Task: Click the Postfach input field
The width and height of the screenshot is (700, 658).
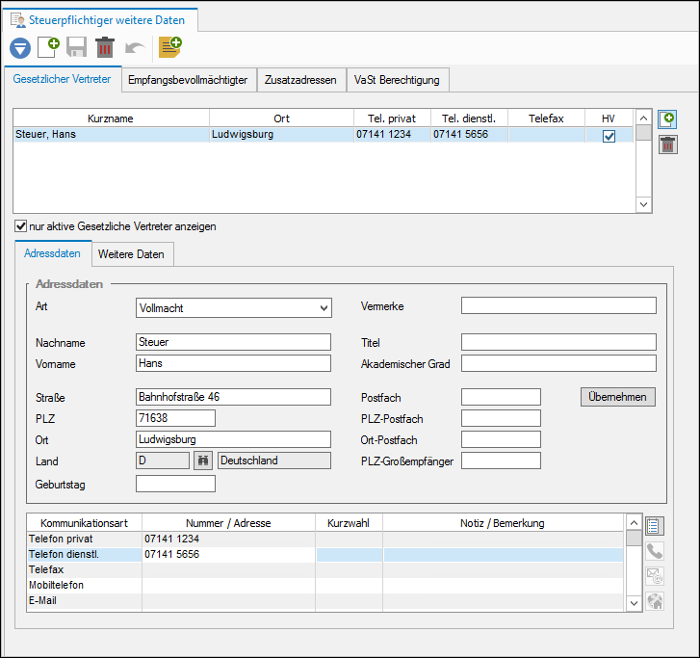Action: 500,397
